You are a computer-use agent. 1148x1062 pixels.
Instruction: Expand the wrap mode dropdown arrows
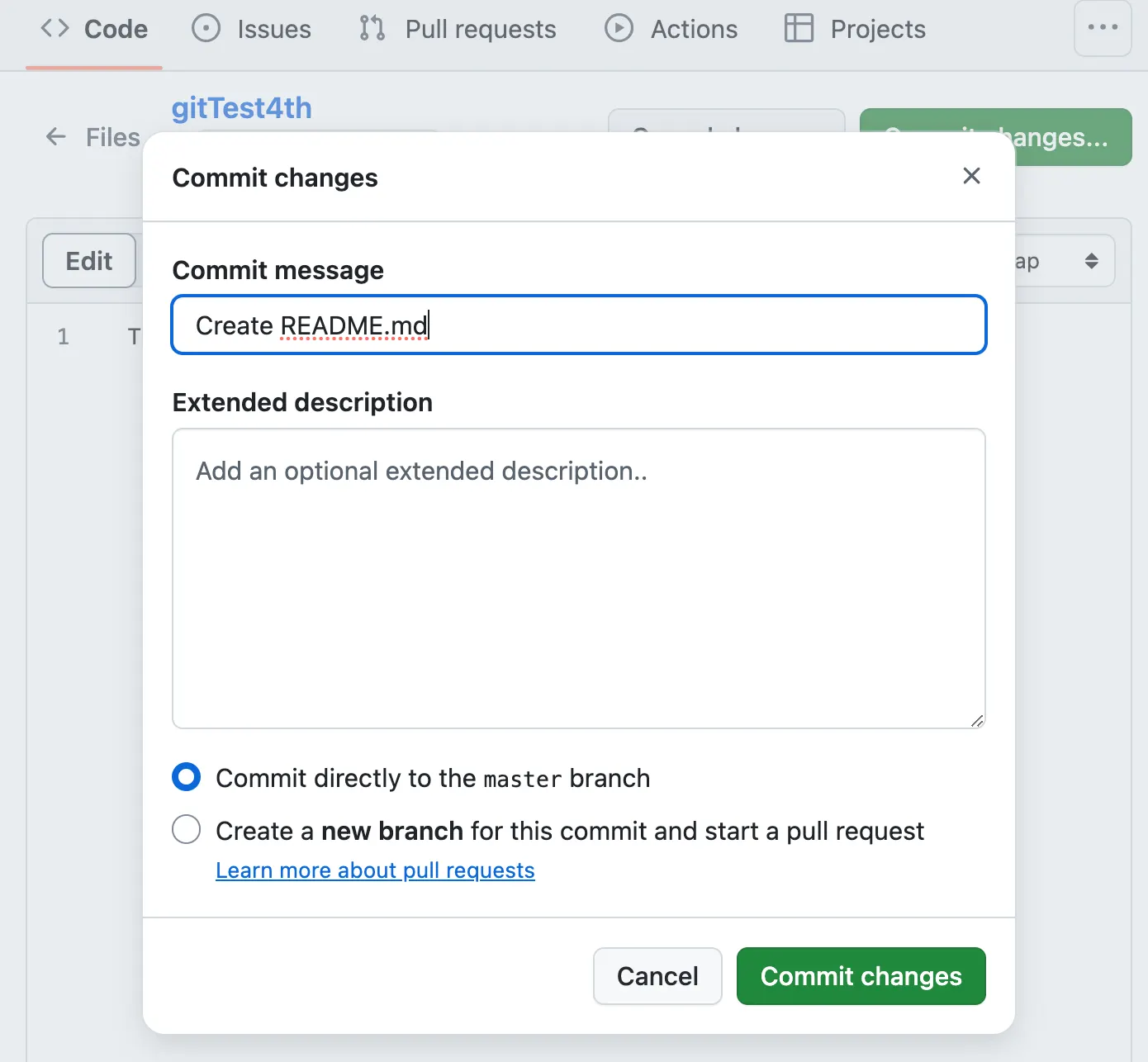1091,261
